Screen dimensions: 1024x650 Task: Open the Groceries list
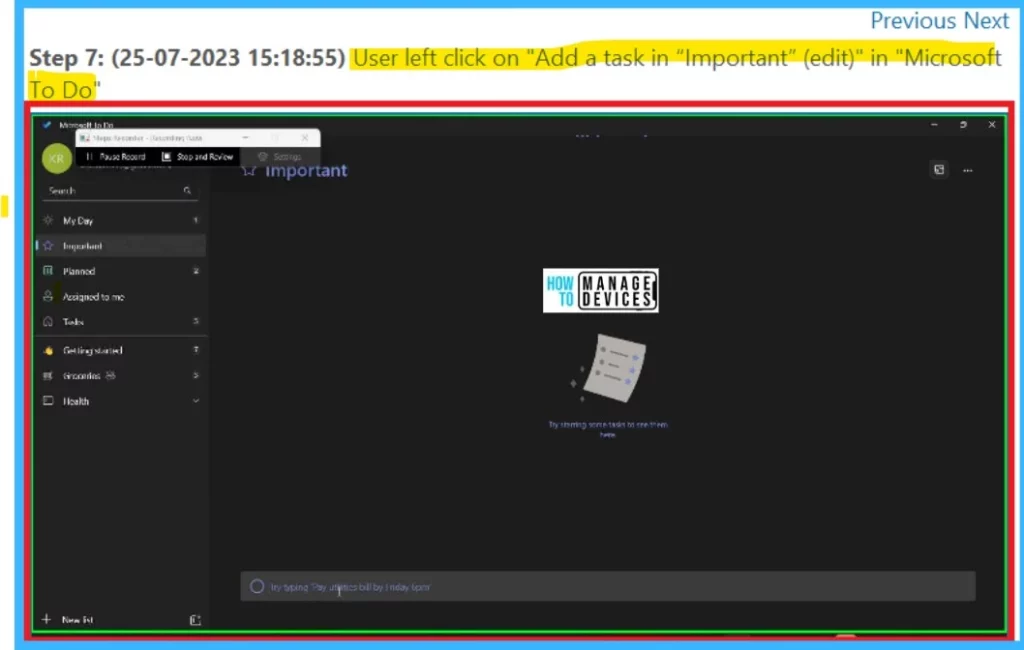[121, 376]
